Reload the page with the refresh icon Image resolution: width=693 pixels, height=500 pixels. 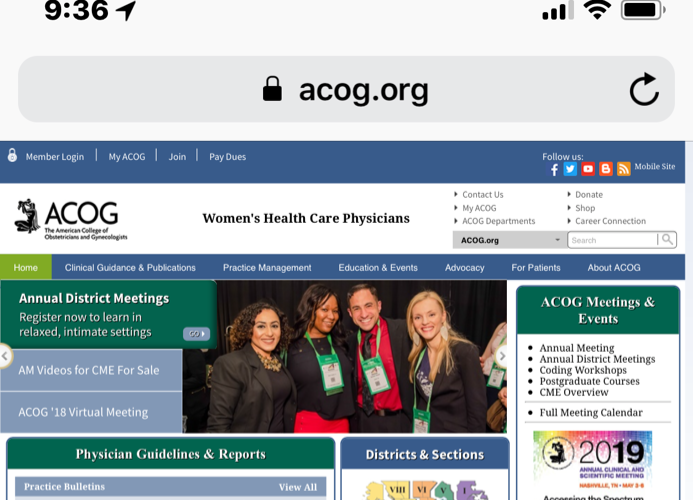point(644,89)
